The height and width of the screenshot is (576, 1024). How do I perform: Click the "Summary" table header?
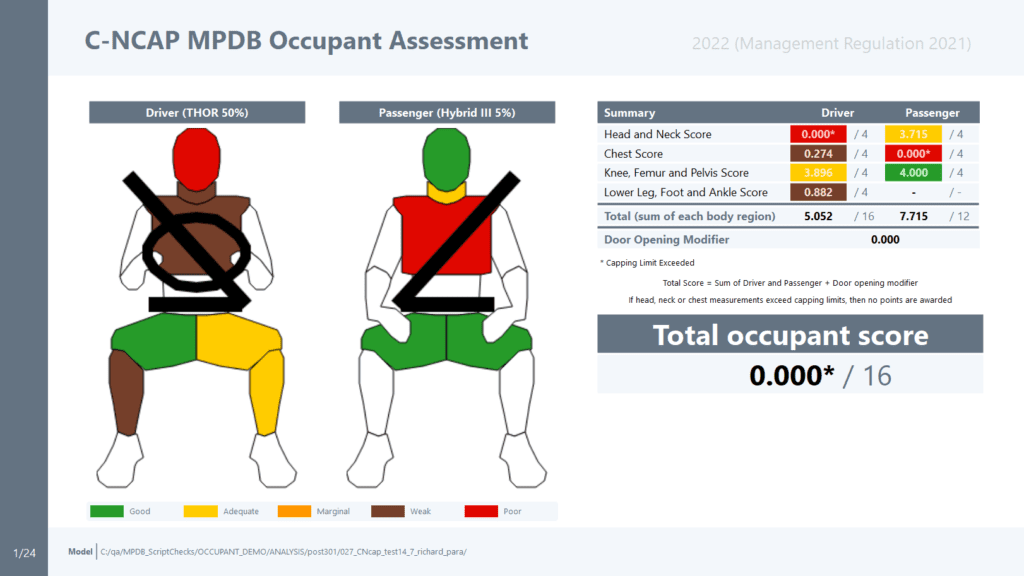(630, 112)
